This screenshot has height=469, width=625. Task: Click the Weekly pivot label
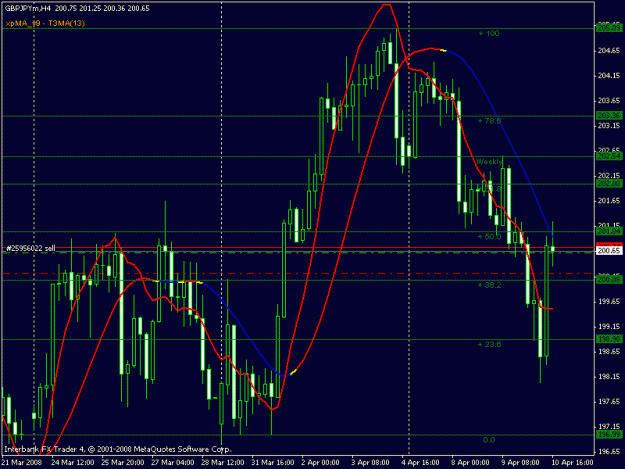click(x=489, y=162)
